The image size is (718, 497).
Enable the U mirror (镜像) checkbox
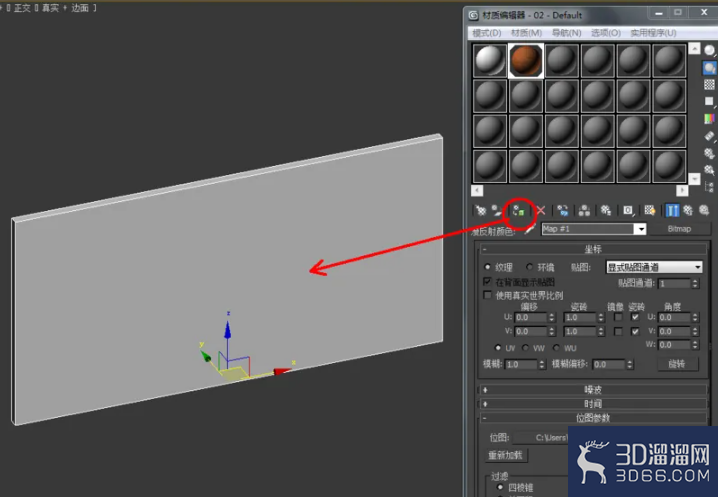point(618,317)
